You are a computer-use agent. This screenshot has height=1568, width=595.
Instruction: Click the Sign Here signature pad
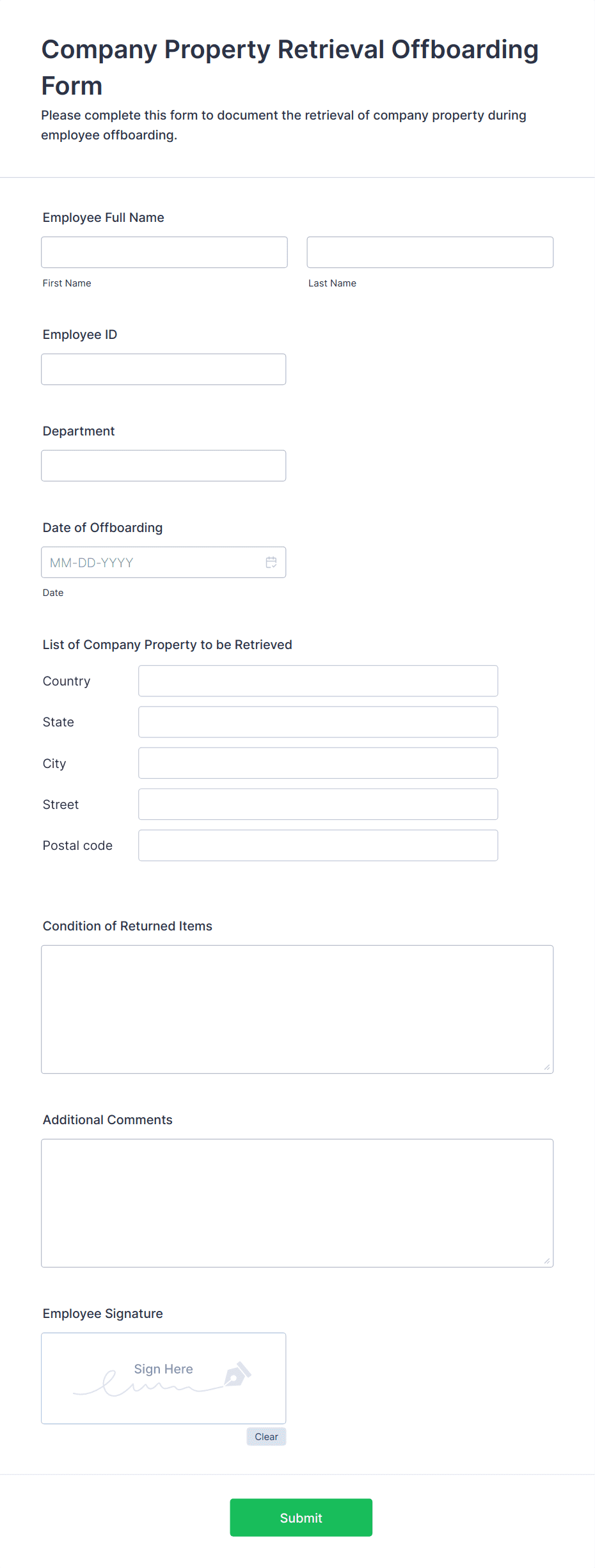coord(164,1378)
